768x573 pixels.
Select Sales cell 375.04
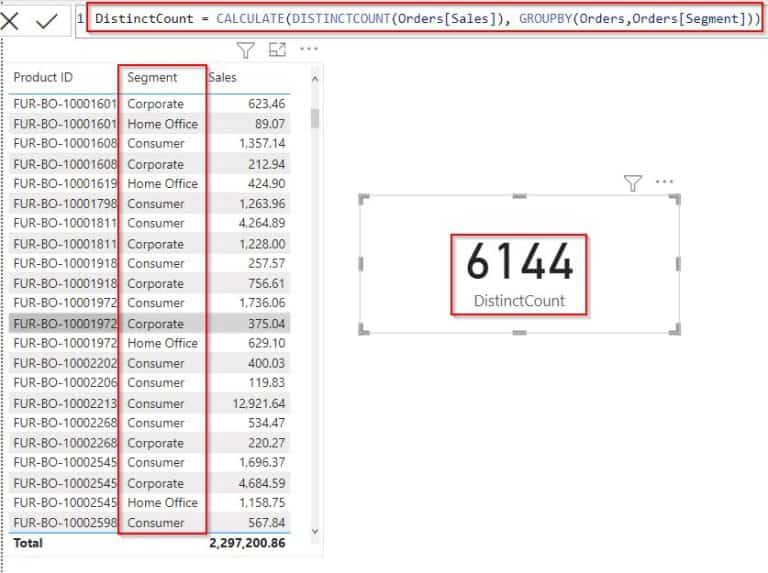point(266,324)
